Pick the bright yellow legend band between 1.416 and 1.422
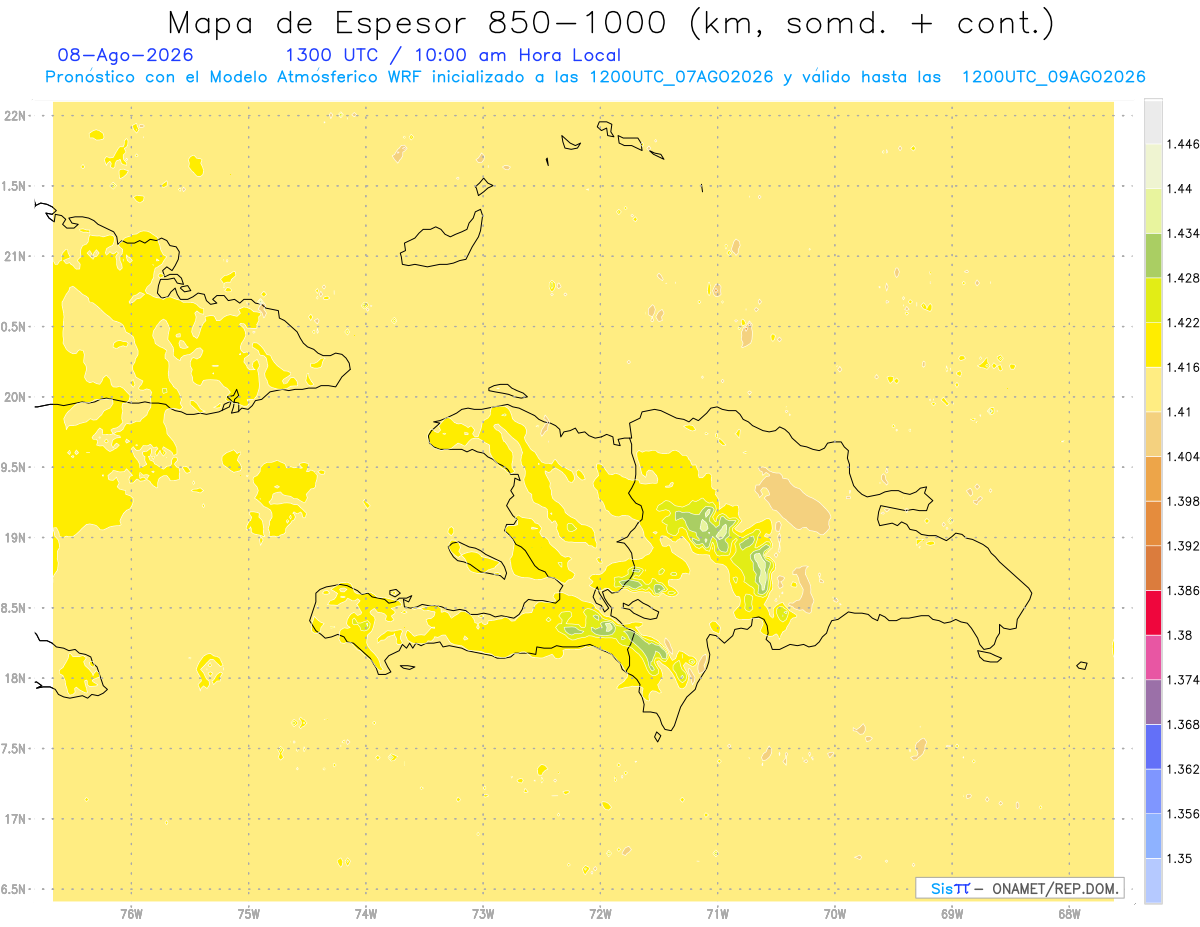This screenshot has height=927, width=1200. [x=1153, y=344]
